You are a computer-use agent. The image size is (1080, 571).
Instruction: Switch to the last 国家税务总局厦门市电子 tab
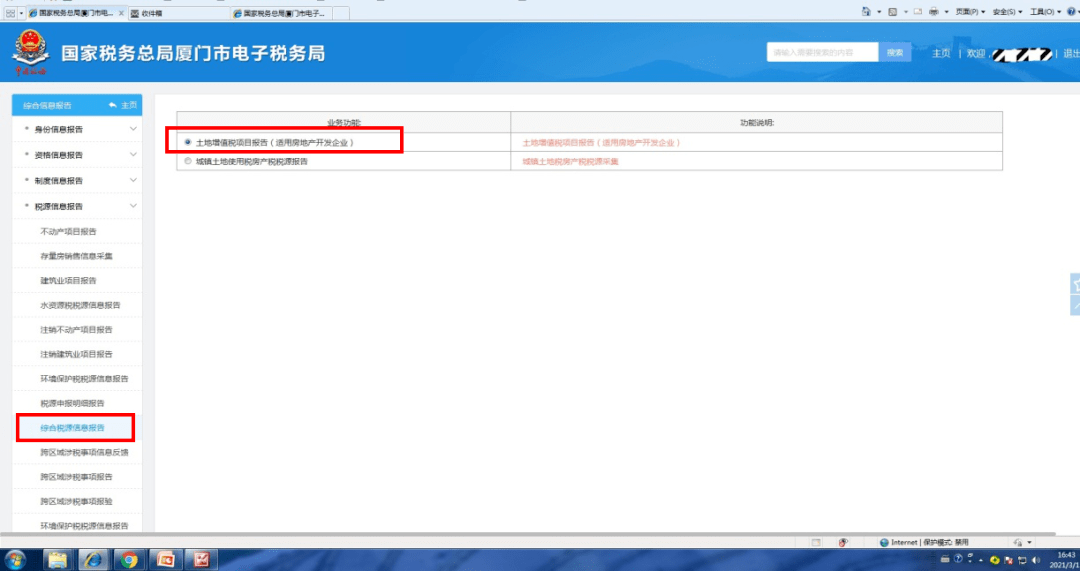[x=282, y=13]
